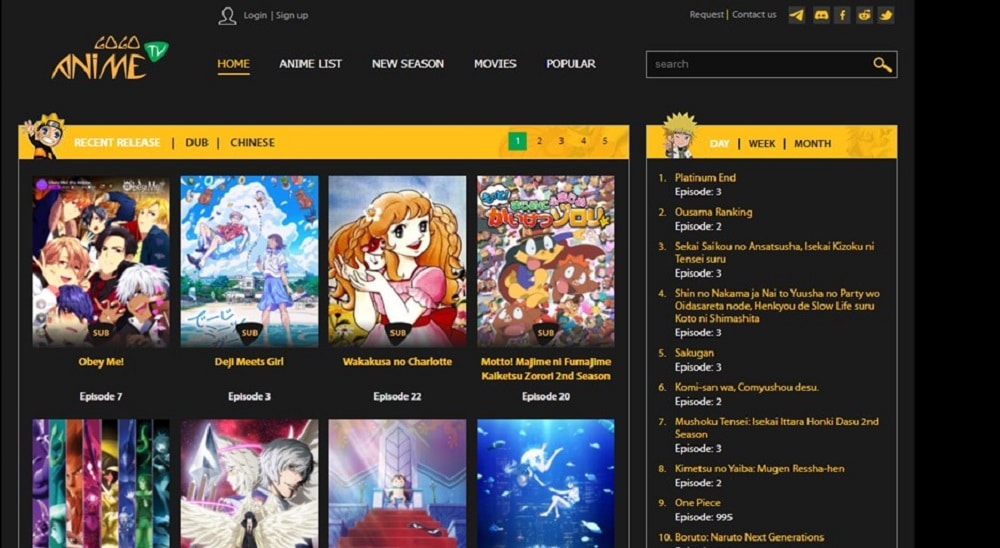Go to page 4 of releases

[583, 141]
